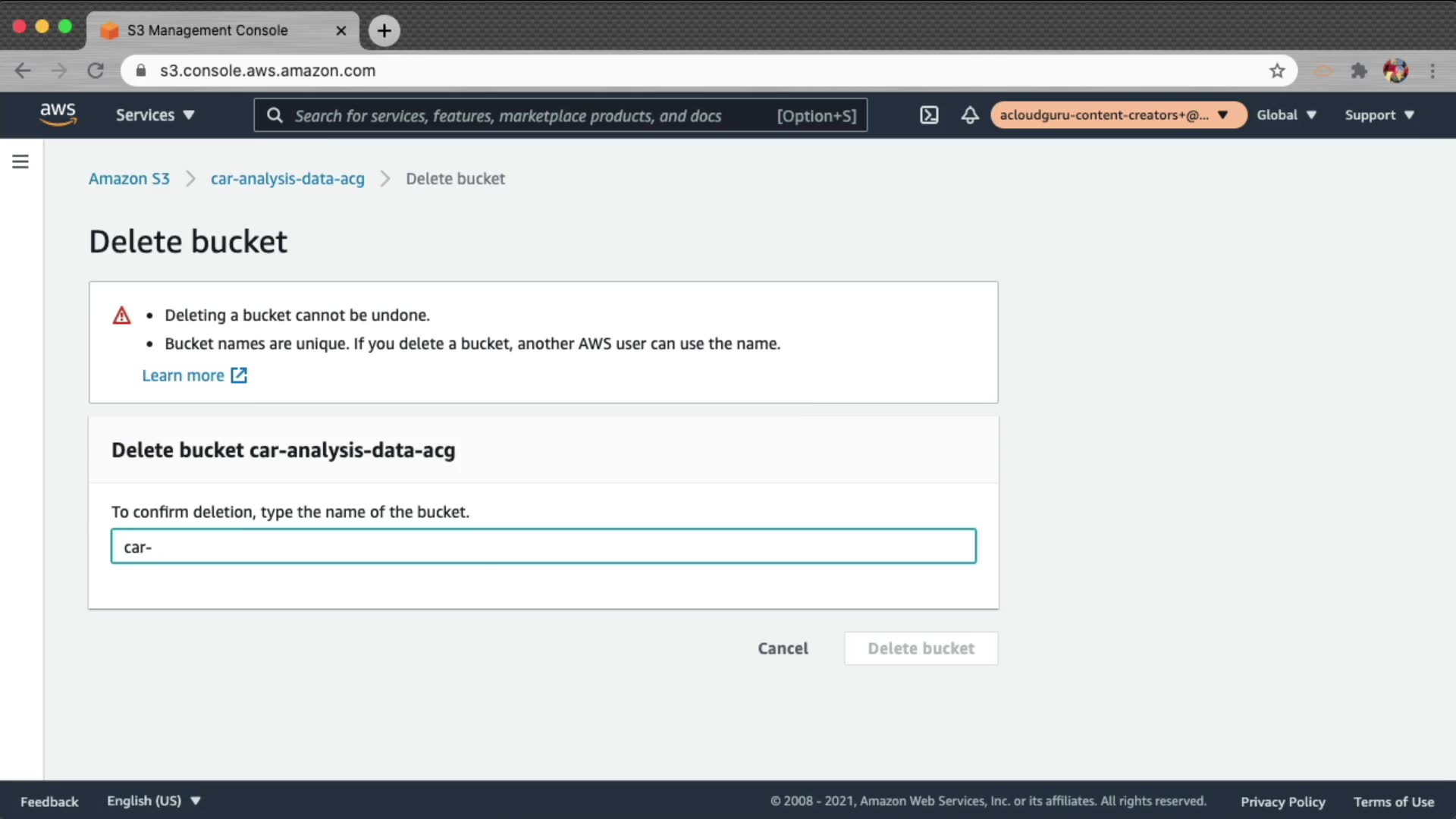1456x819 pixels.
Task: Reload the page
Action: coord(96,71)
